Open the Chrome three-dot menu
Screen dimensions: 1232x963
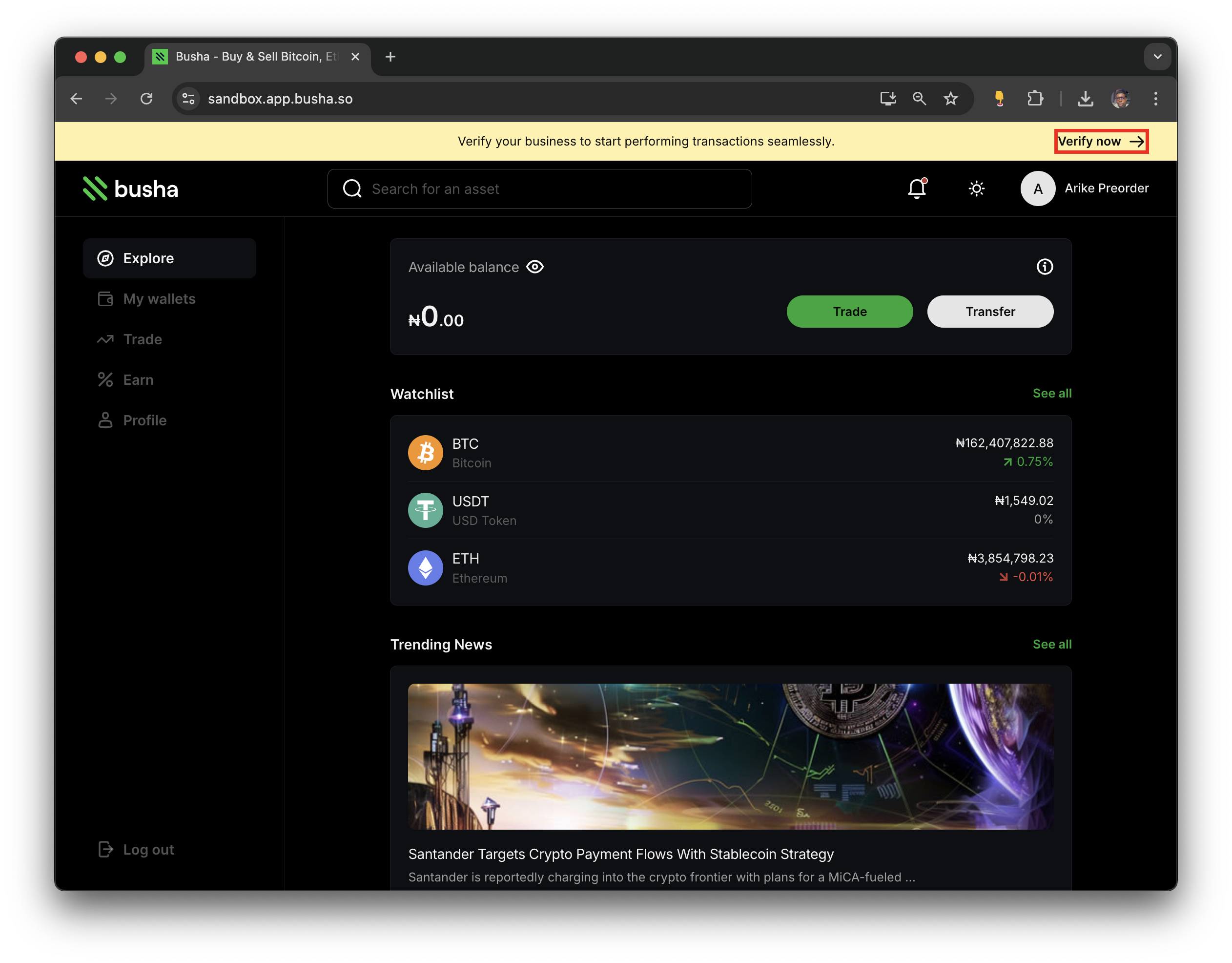click(x=1155, y=98)
